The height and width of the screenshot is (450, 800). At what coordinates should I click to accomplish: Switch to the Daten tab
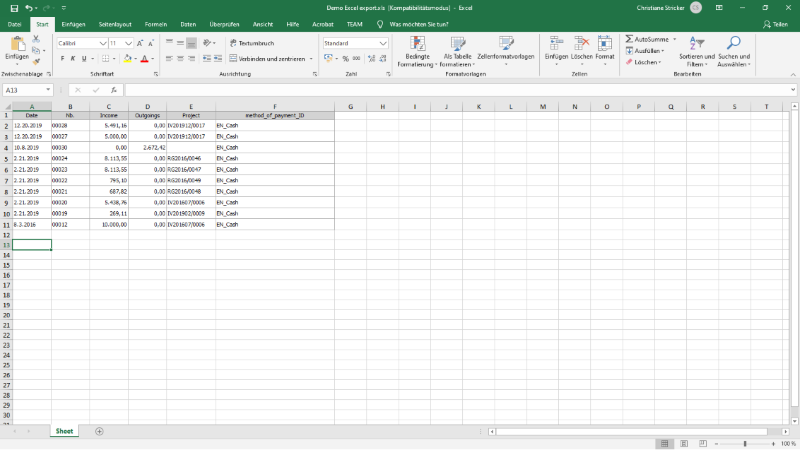[188, 24]
